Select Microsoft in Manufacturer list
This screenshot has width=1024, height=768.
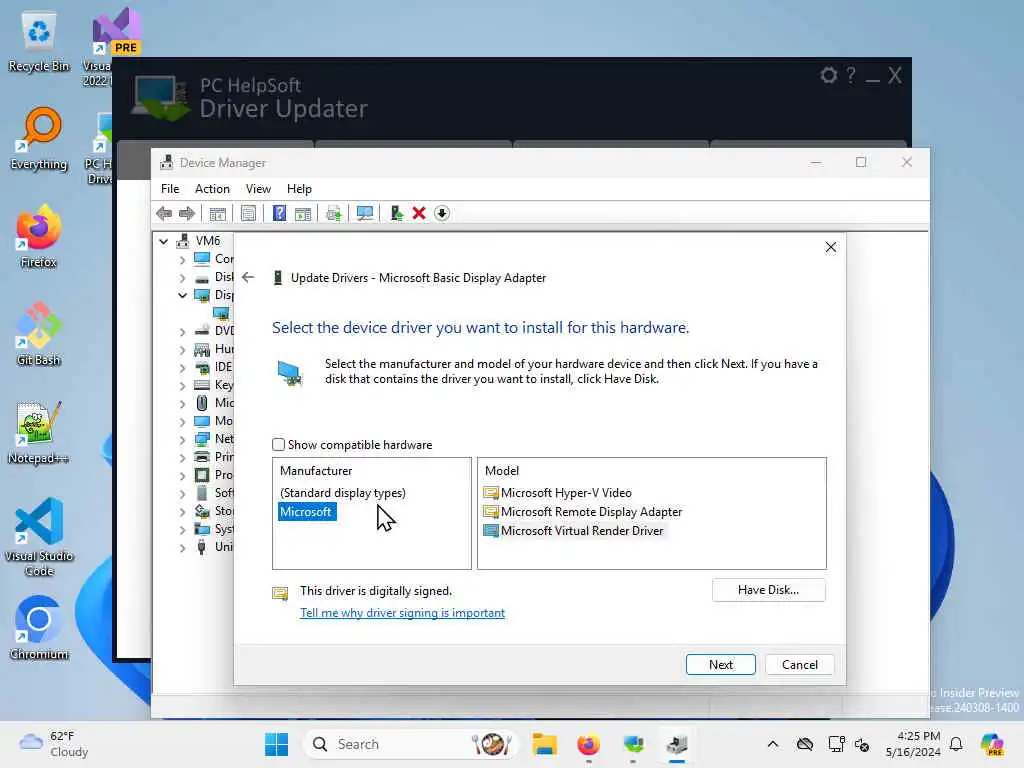point(306,512)
